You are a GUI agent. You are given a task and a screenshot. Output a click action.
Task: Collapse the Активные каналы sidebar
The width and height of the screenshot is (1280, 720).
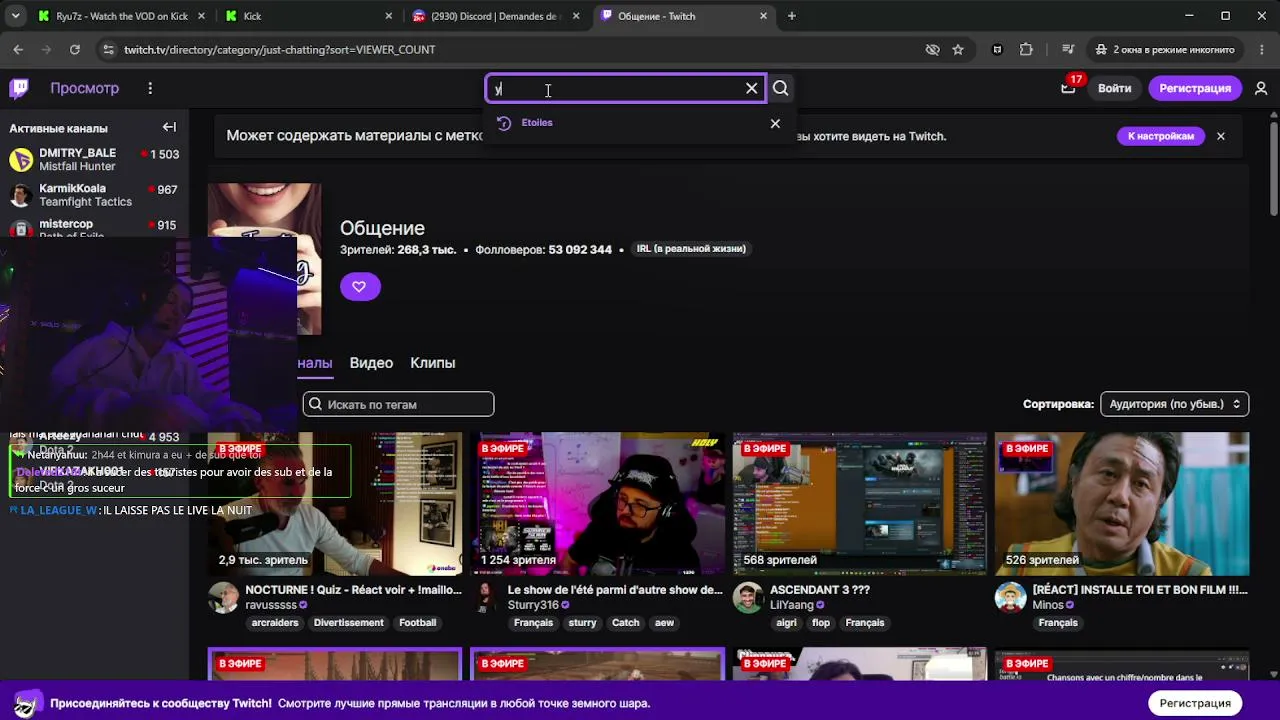169,127
